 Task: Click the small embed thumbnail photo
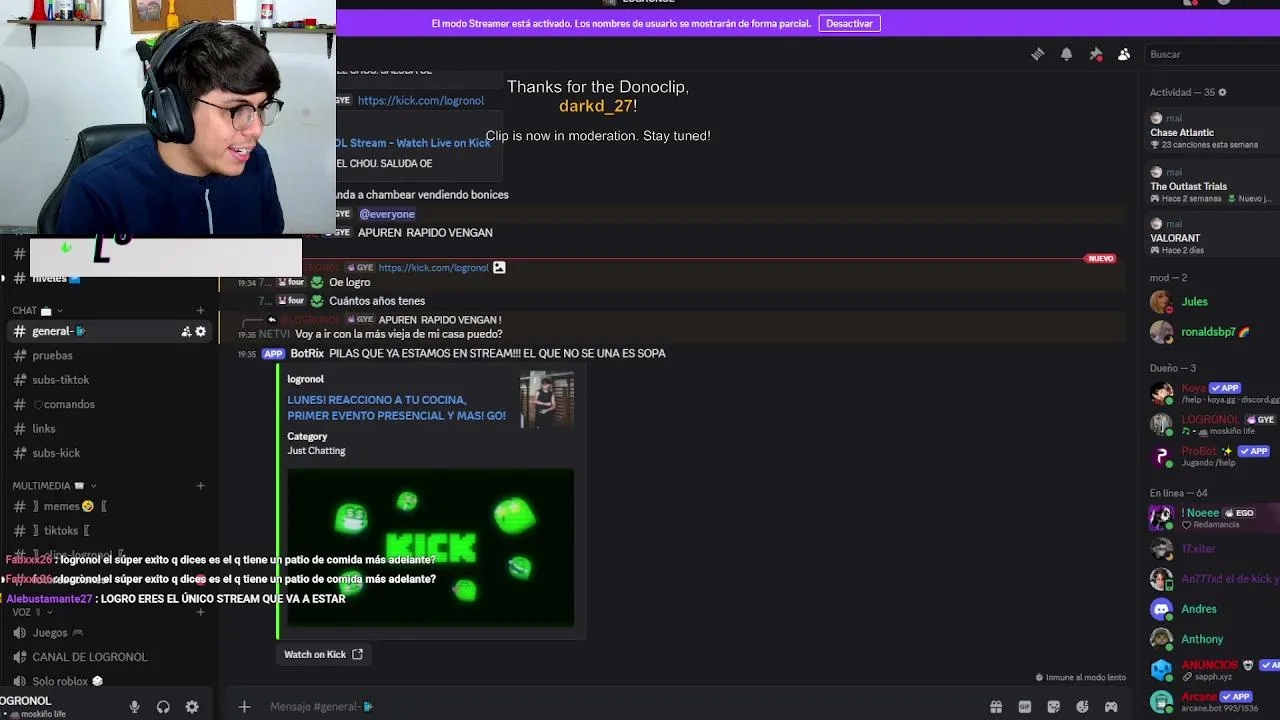click(x=547, y=400)
